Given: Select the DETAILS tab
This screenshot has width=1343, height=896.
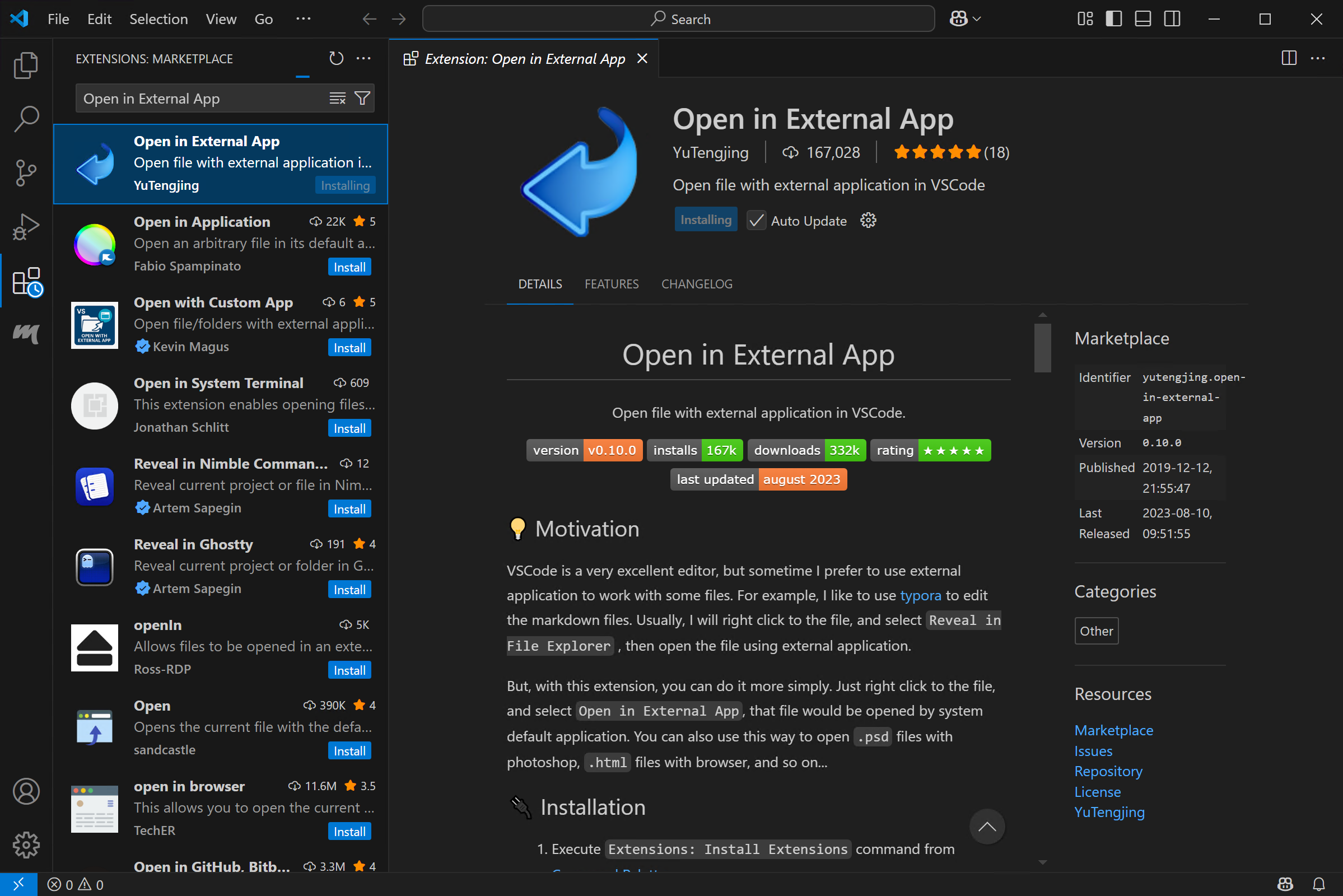Looking at the screenshot, I should [x=540, y=284].
